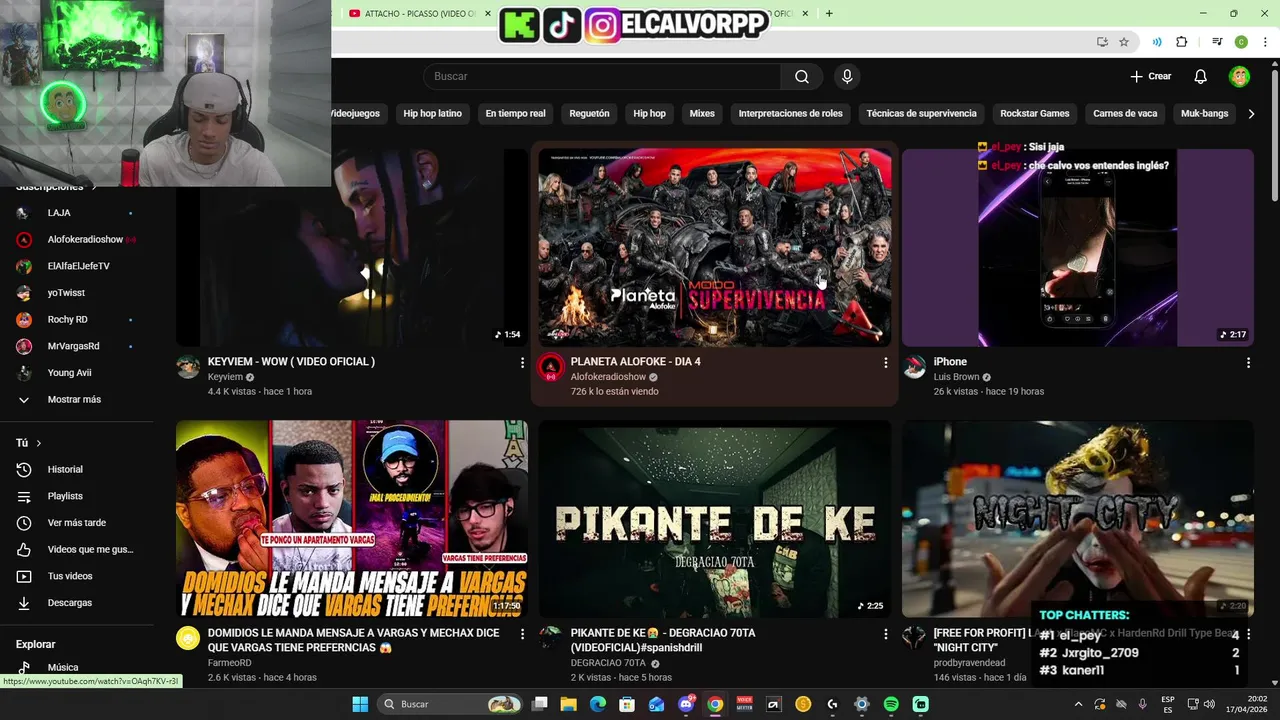Select the Rockstar Games chip
The width and height of the screenshot is (1280, 720).
(x=1034, y=114)
